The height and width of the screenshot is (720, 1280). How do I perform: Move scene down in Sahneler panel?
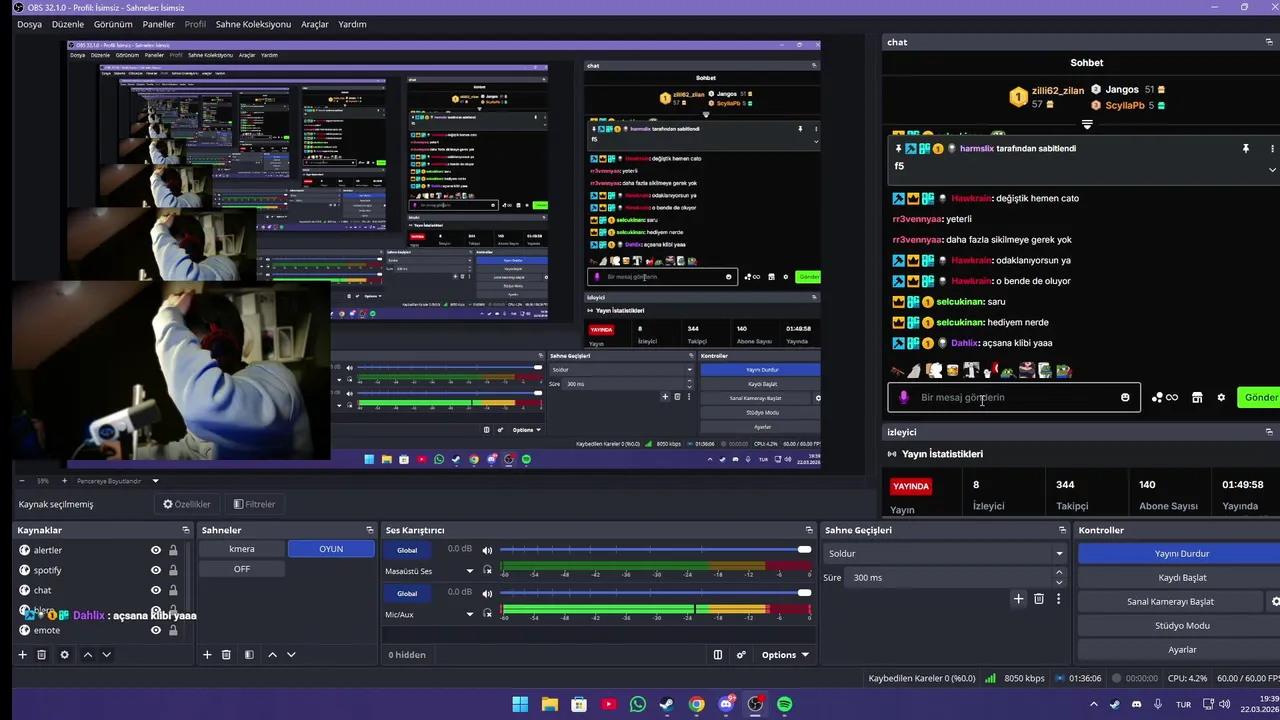click(x=291, y=655)
